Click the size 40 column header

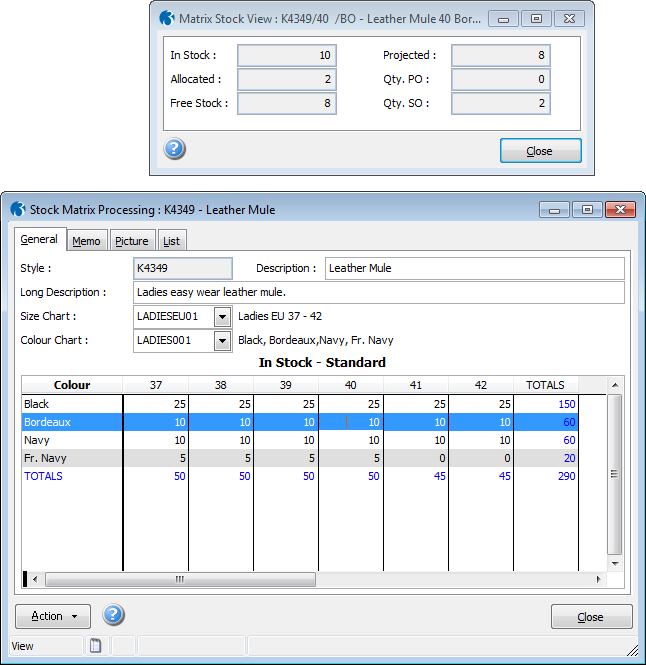[x=351, y=385]
